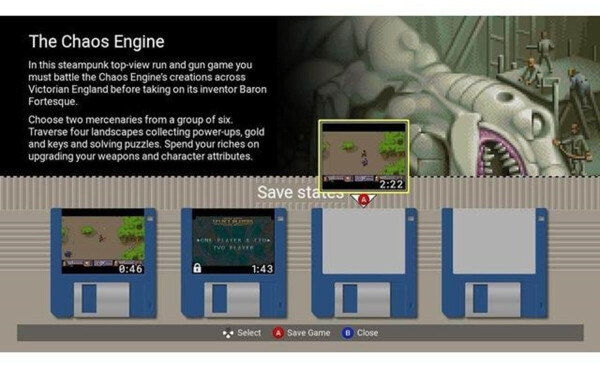Click the blank label of third floppy
The image size is (600, 369).
pos(364,241)
